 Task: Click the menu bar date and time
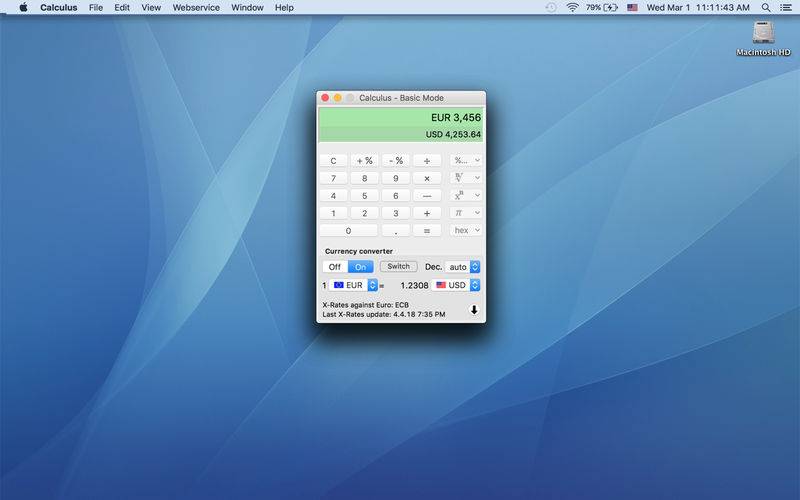pos(698,8)
